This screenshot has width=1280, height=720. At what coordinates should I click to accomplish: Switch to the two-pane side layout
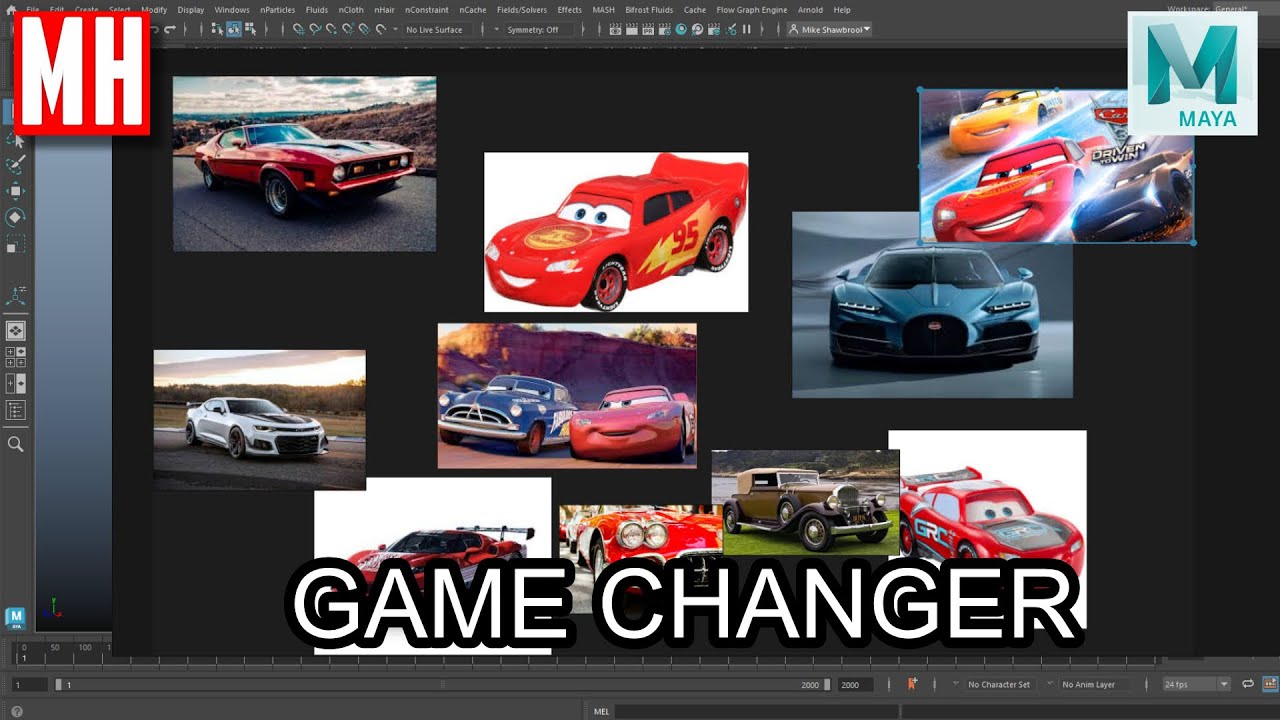pyautogui.click(x=16, y=383)
